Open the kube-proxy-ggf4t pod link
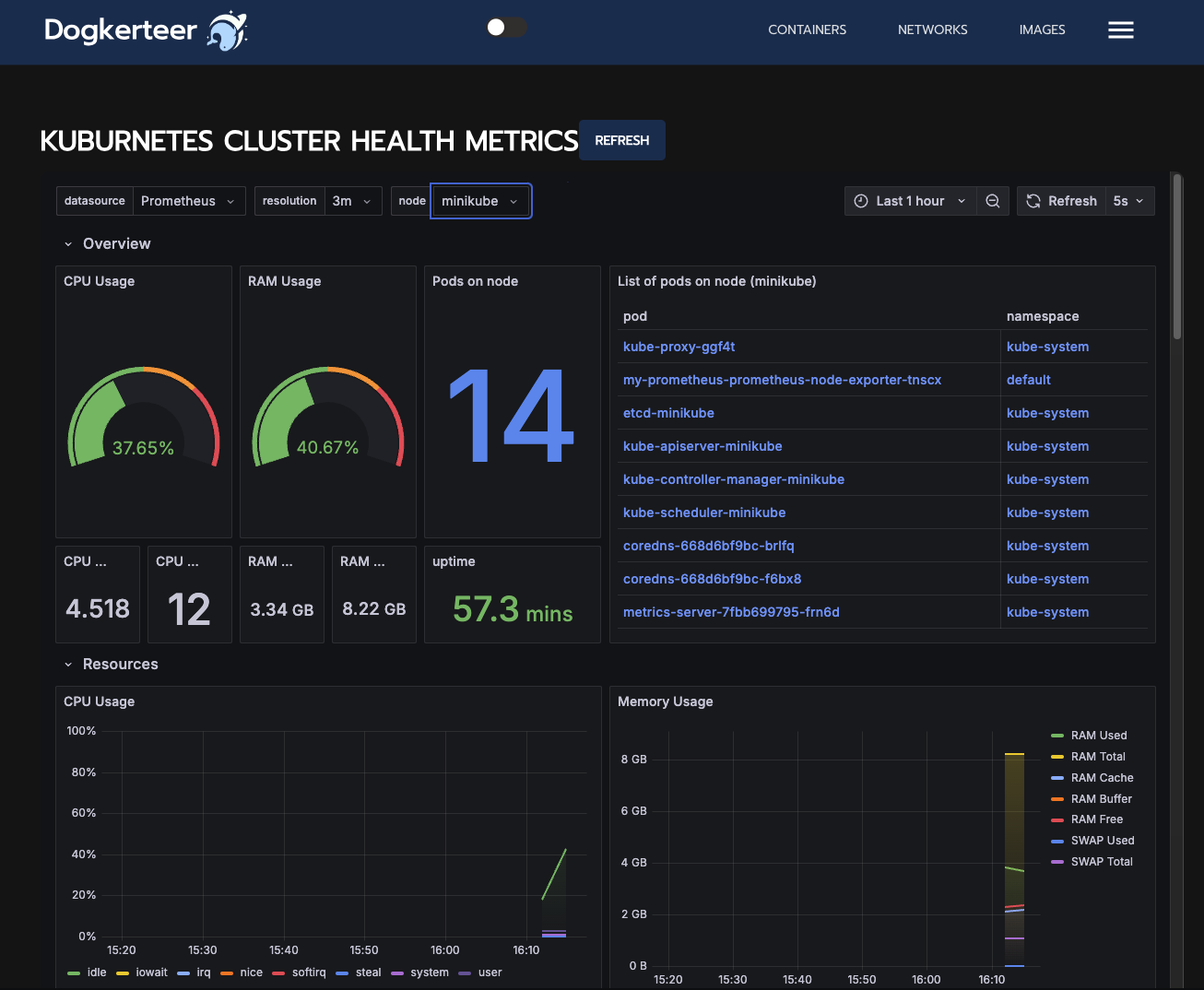The image size is (1204, 990). (x=679, y=346)
